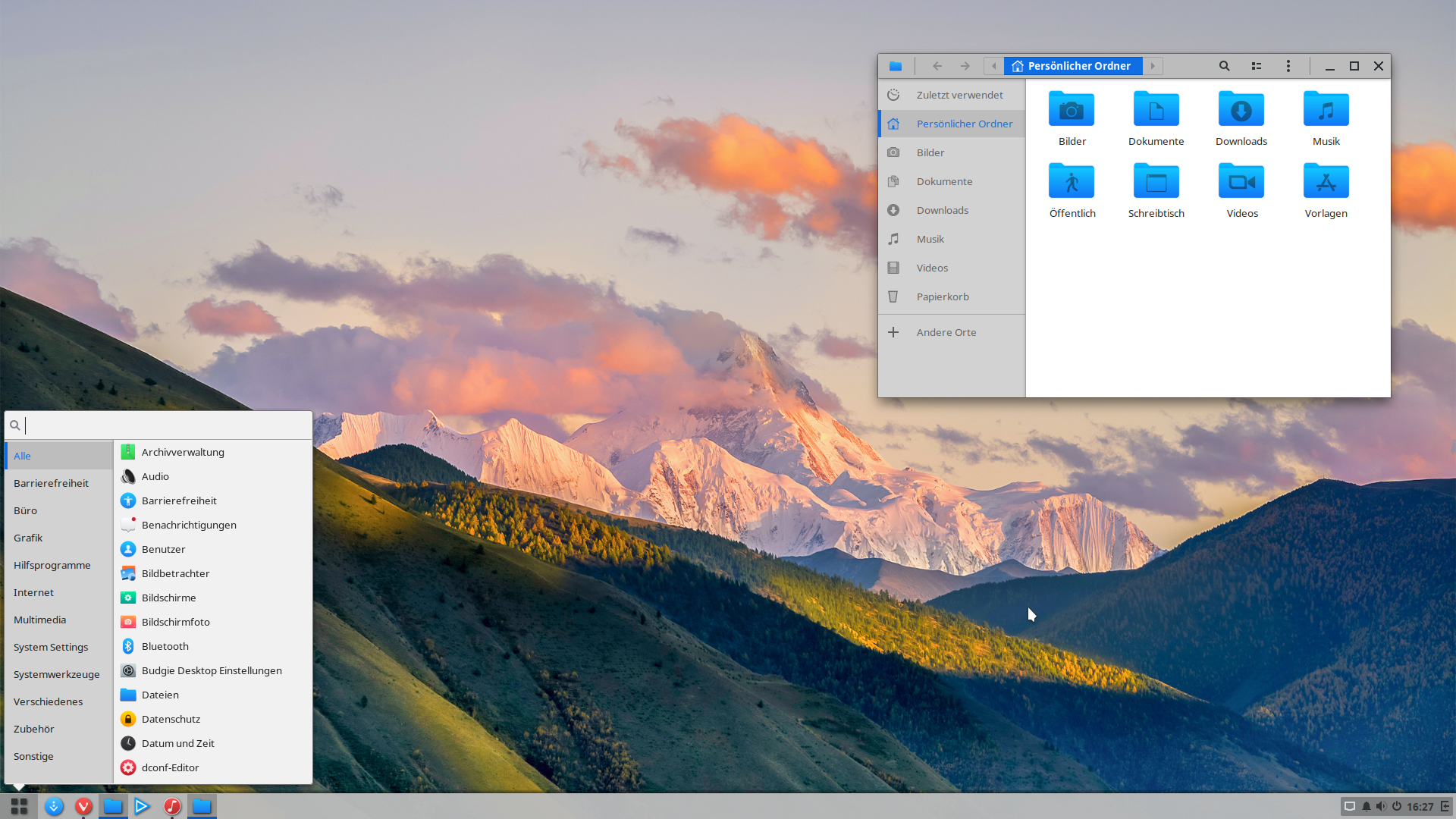Click the volume icon in system tray
The width and height of the screenshot is (1456, 819).
1381,806
